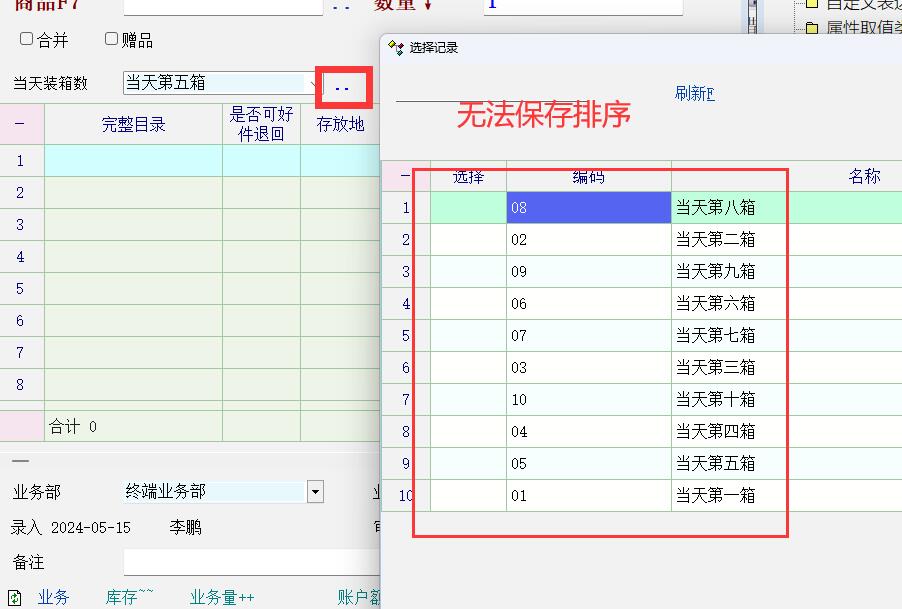Click the 完整目录 column header
Screen dimensions: 902x609
point(133,125)
